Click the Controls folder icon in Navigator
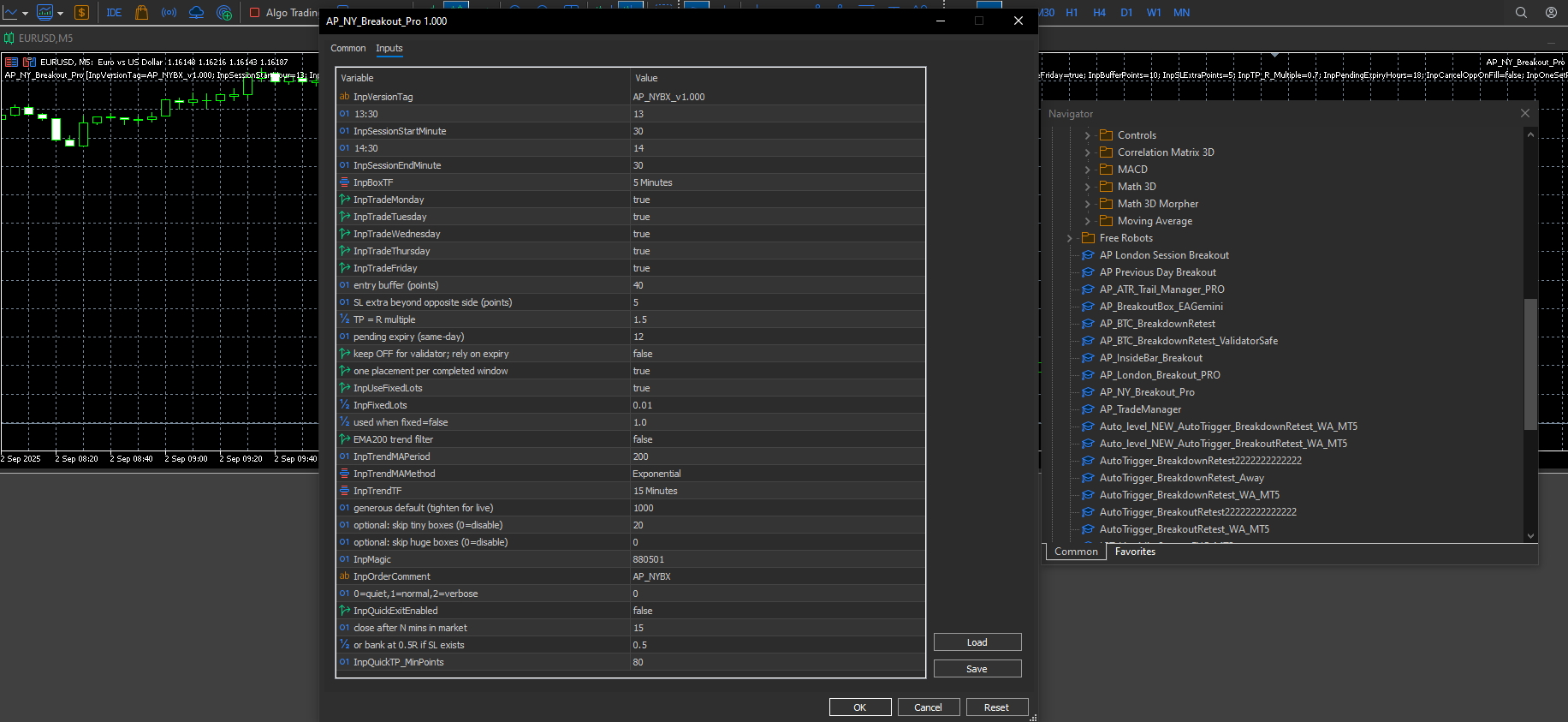This screenshot has height=722, width=1568. 1106,135
